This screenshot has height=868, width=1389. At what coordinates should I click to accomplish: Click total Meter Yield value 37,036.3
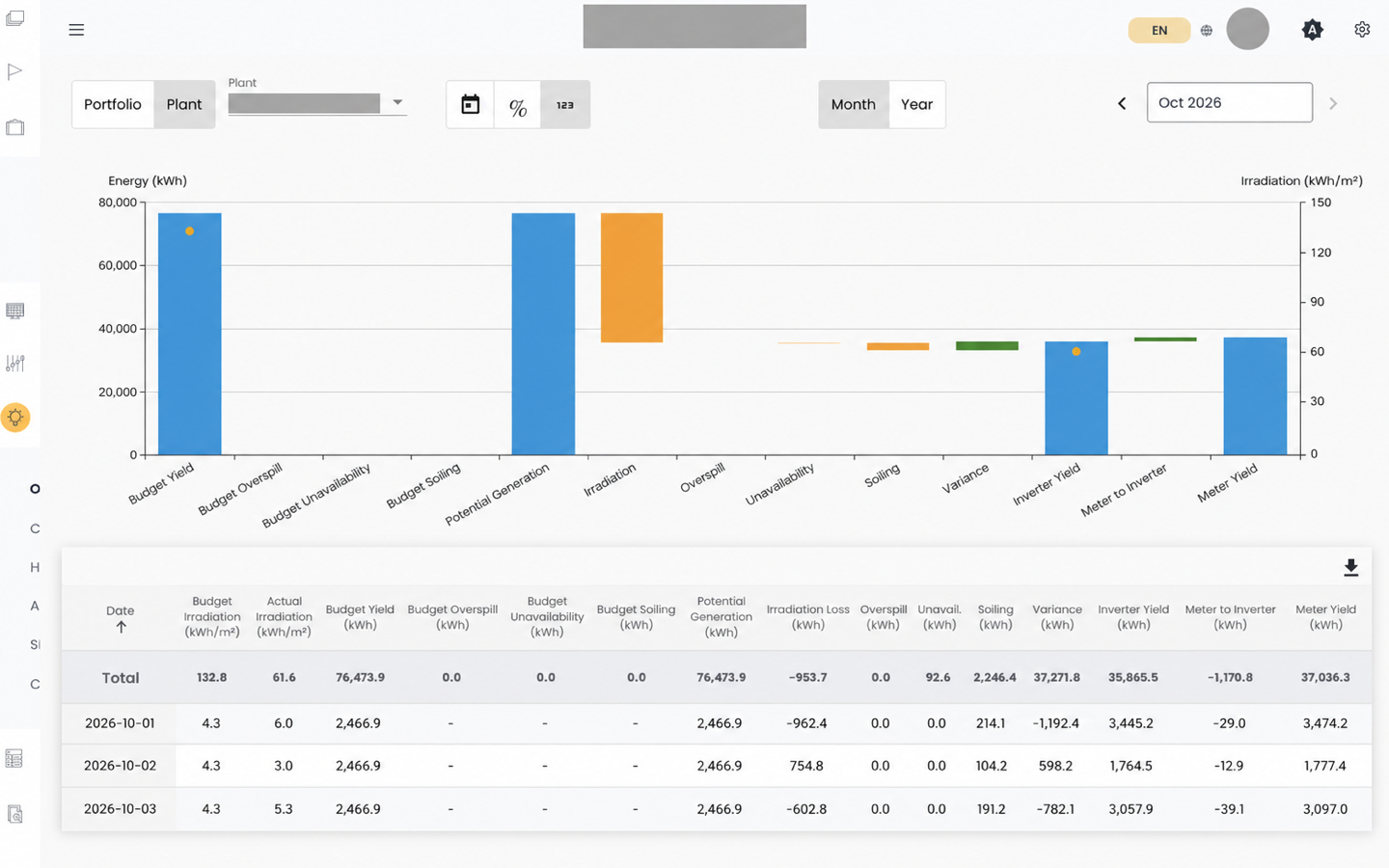point(1325,677)
